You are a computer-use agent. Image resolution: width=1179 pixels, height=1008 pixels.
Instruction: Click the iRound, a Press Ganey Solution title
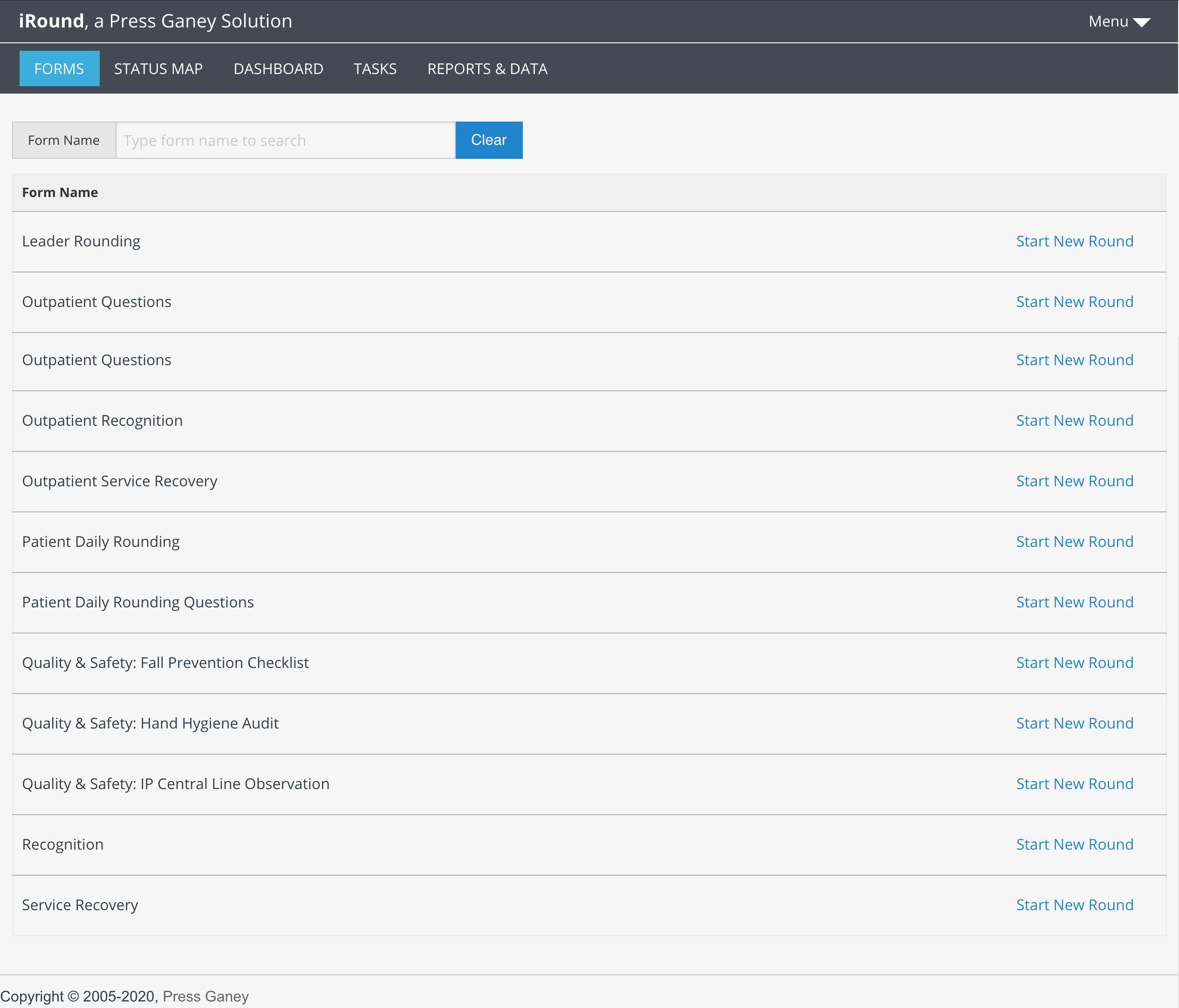click(155, 21)
